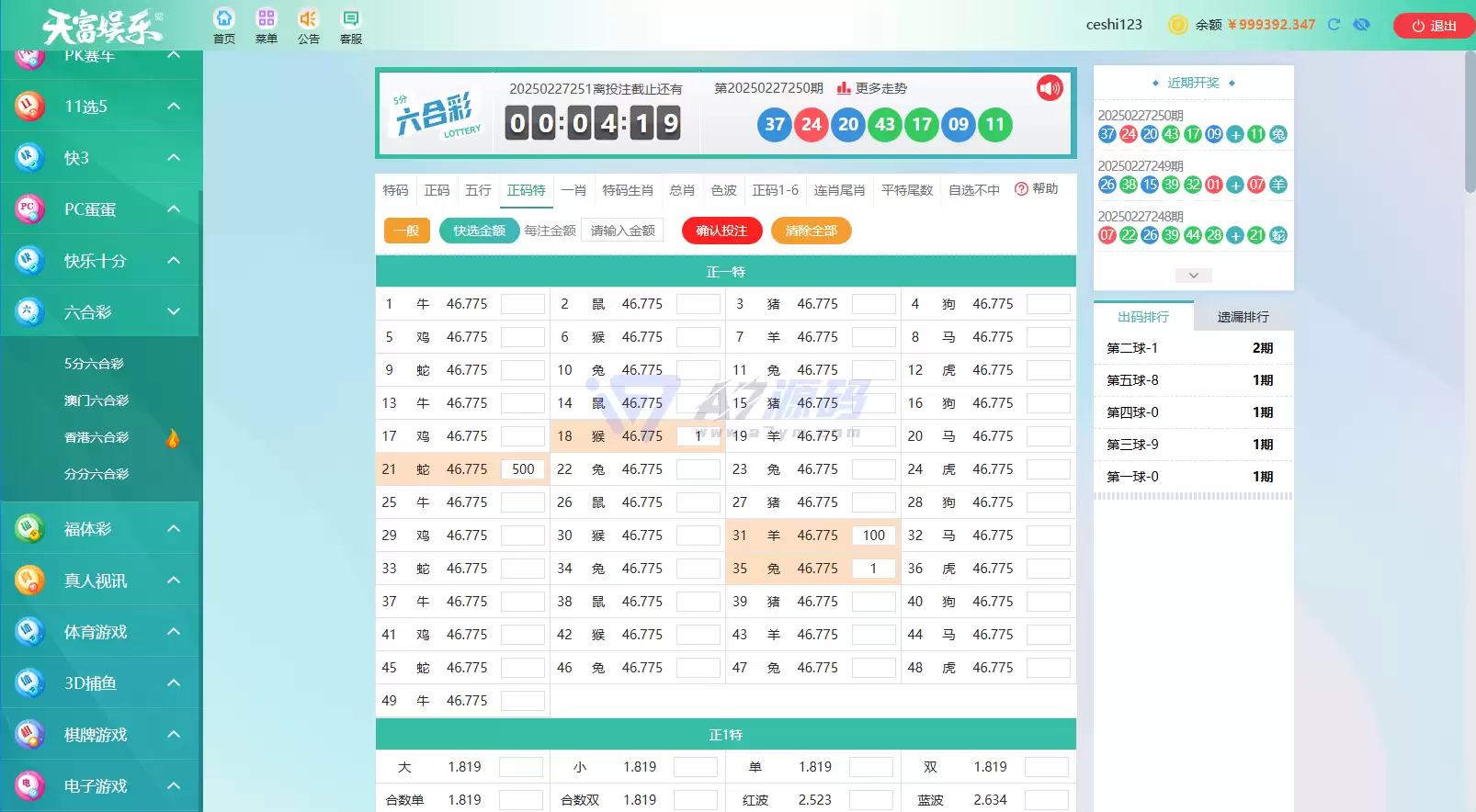
Task: Switch to the 连肖尾肖 tab
Action: [839, 190]
